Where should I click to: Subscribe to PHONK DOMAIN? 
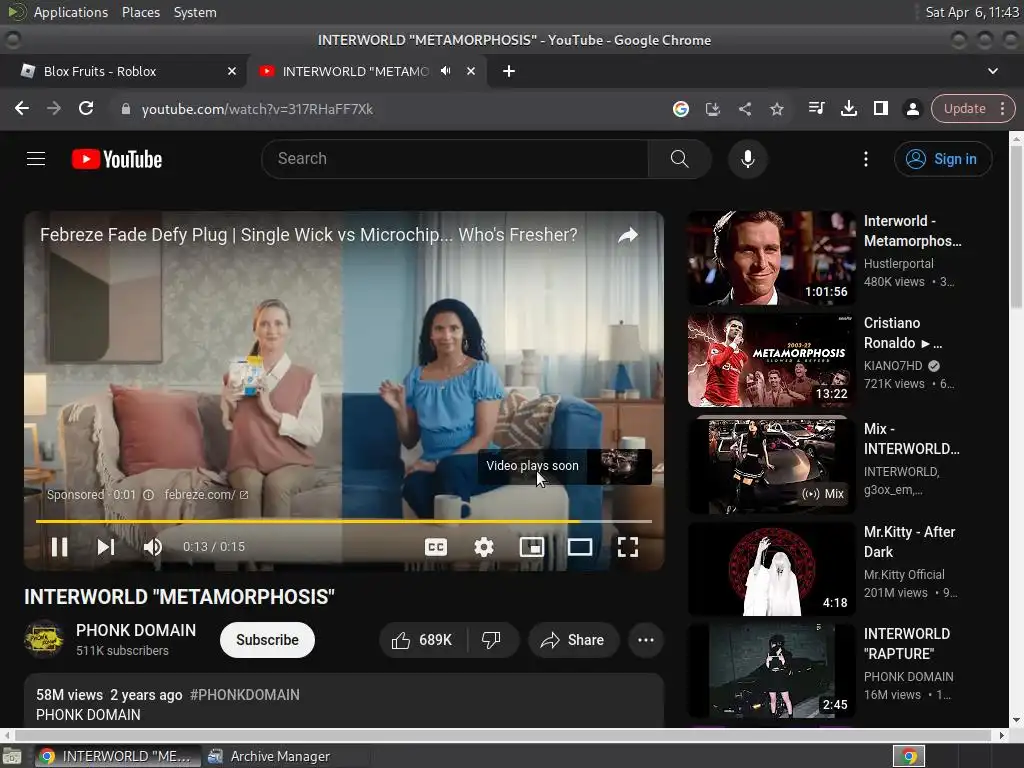point(267,640)
